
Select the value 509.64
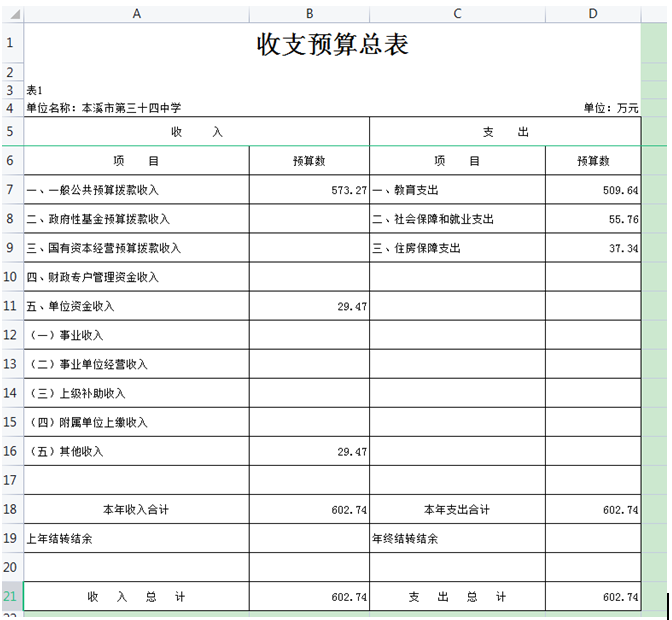click(x=593, y=189)
